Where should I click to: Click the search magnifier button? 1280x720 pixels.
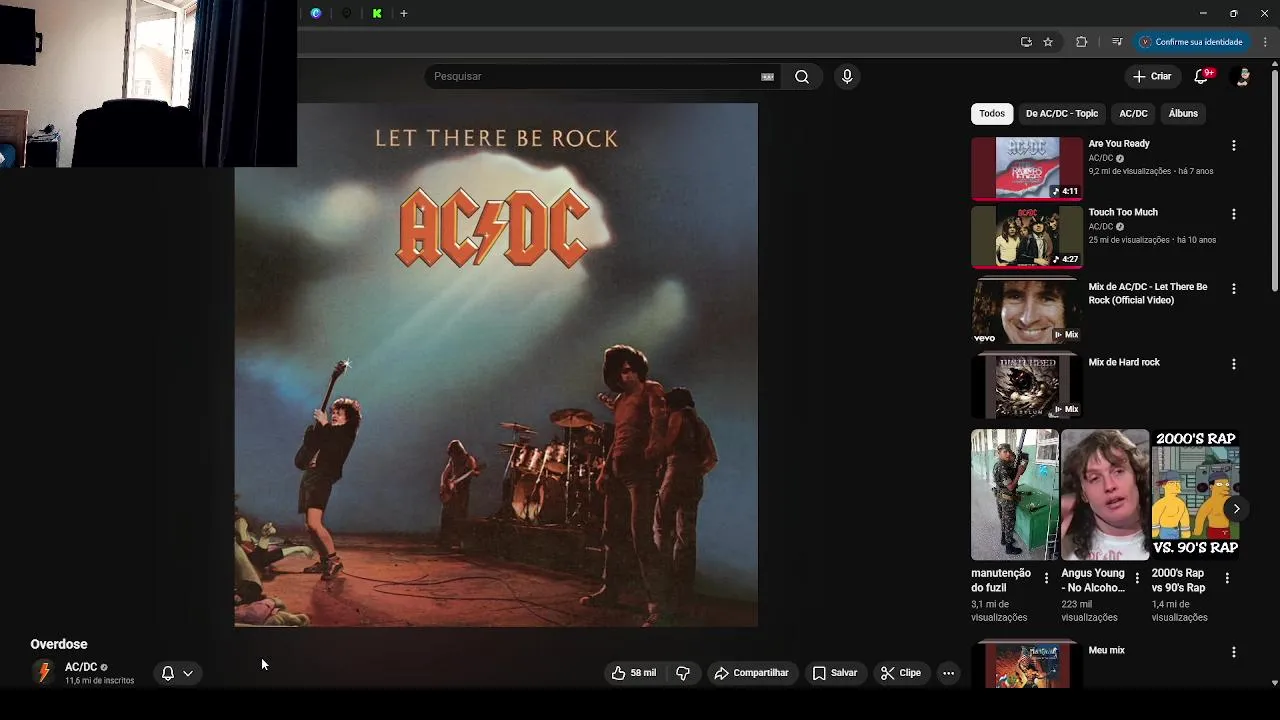point(802,77)
